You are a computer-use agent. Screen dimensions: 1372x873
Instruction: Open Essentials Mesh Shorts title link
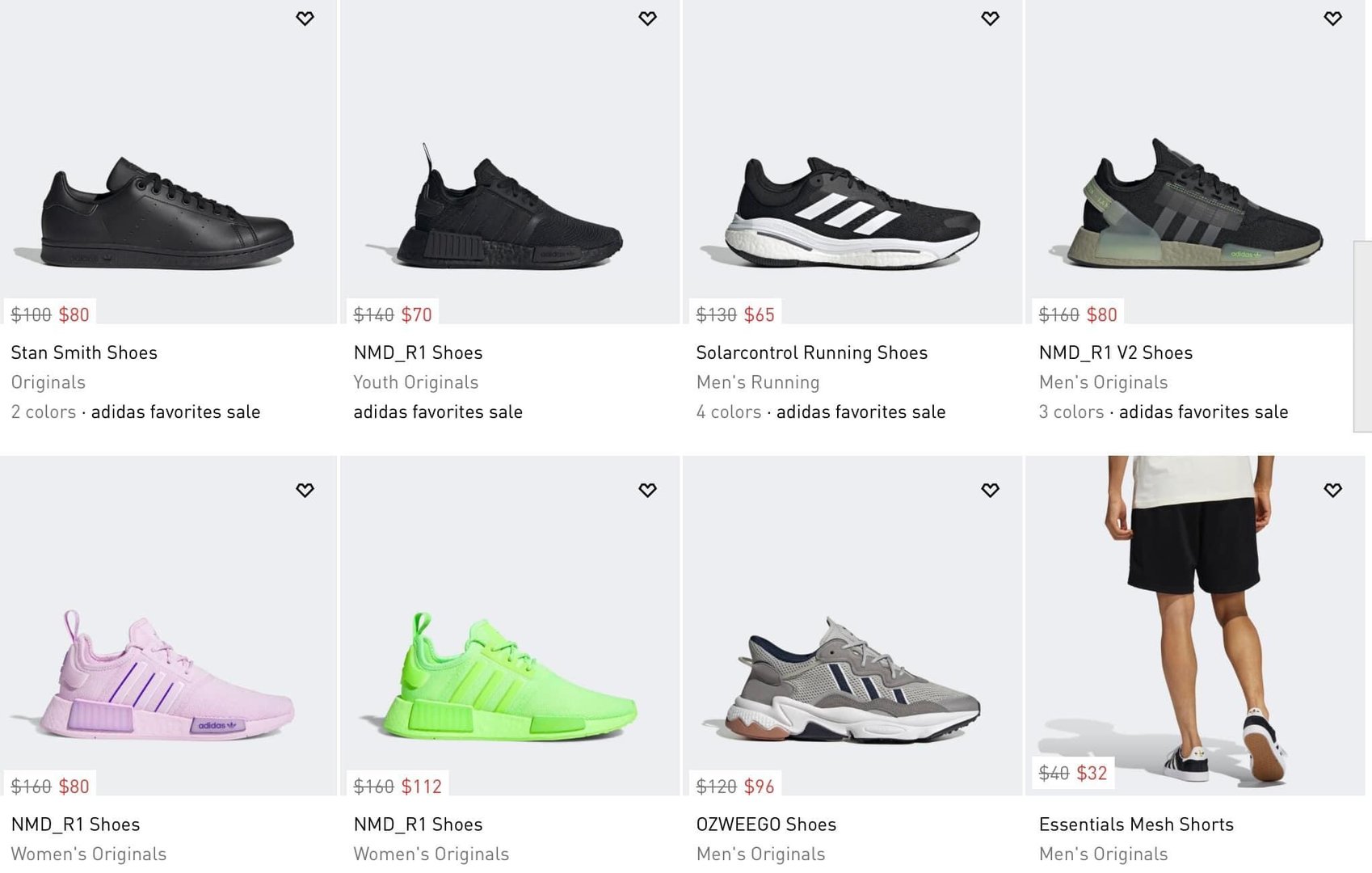(x=1136, y=824)
